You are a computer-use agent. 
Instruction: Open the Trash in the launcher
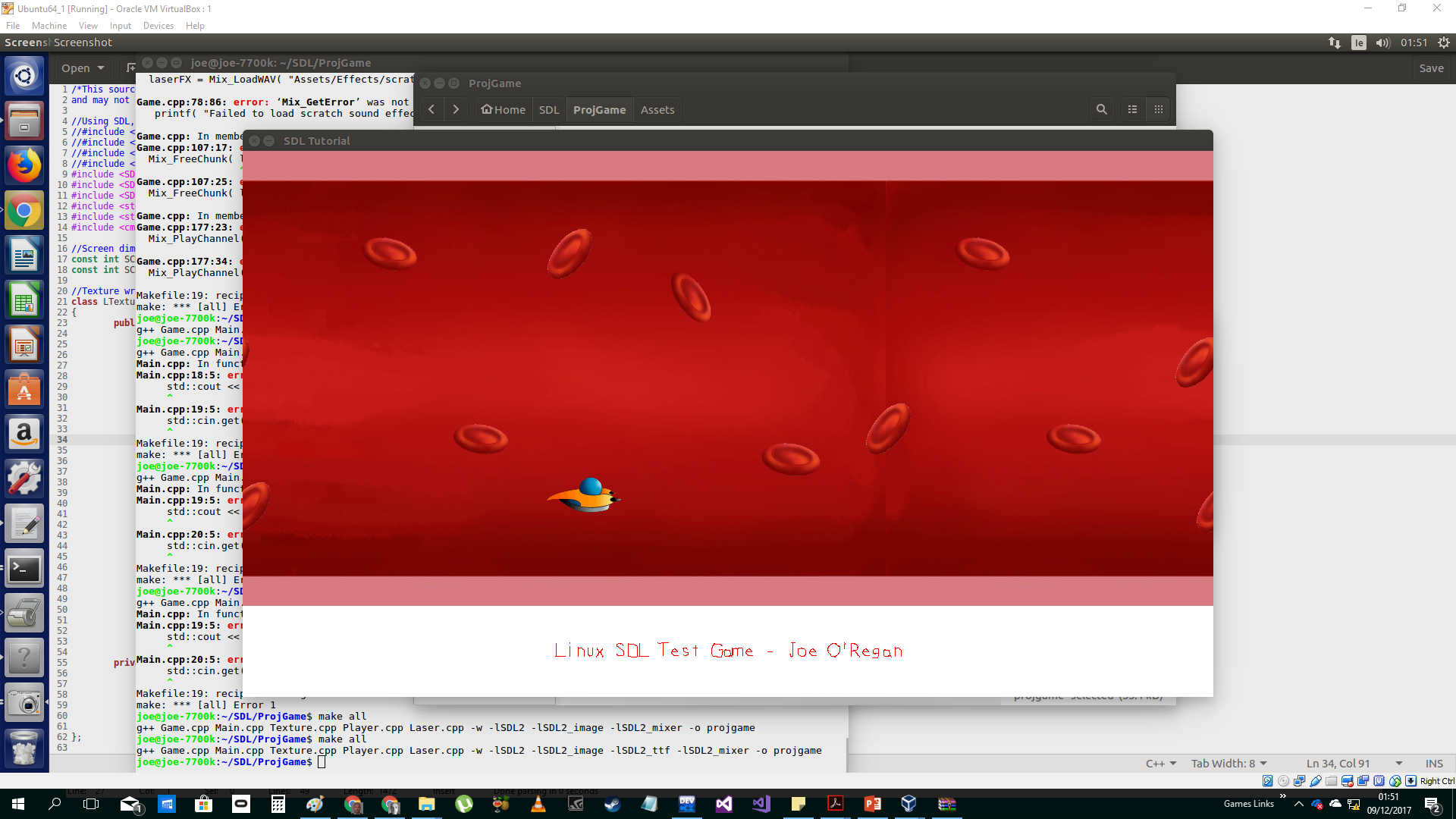(x=24, y=748)
